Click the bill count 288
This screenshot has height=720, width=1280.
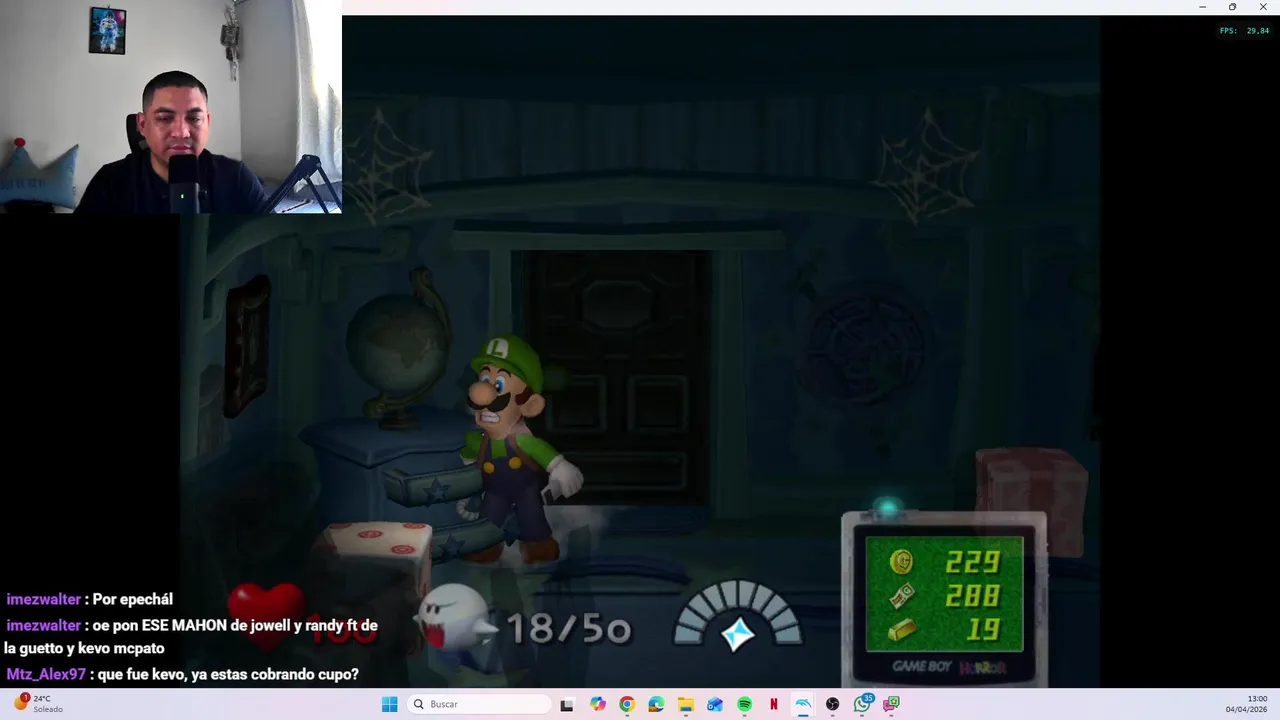pyautogui.click(x=972, y=596)
